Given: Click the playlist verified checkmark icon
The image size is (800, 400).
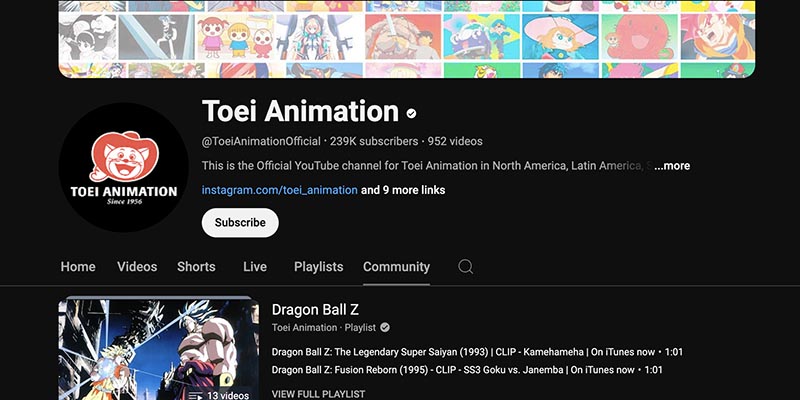Looking at the screenshot, I should pos(385,328).
